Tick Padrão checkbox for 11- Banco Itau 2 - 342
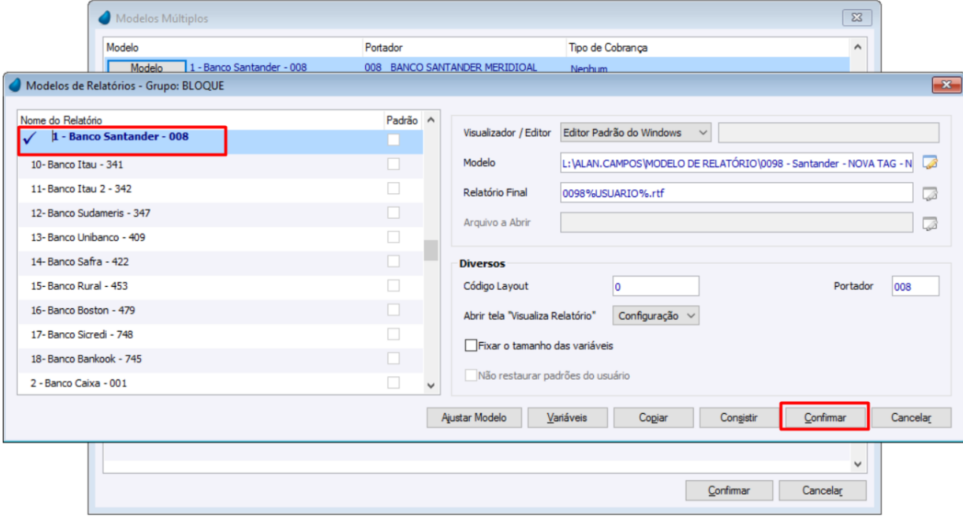Viewport: 963px width, 517px height. [x=393, y=189]
